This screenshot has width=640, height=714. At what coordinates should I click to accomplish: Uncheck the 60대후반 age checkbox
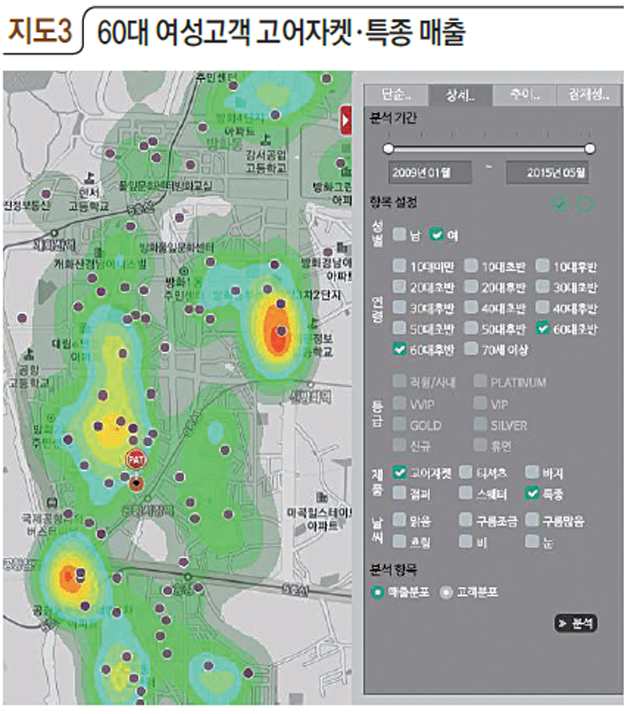tap(399, 349)
